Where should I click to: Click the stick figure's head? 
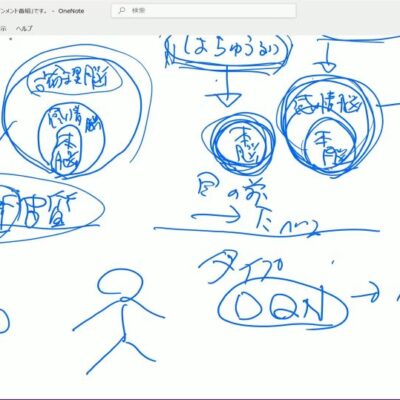(120, 284)
